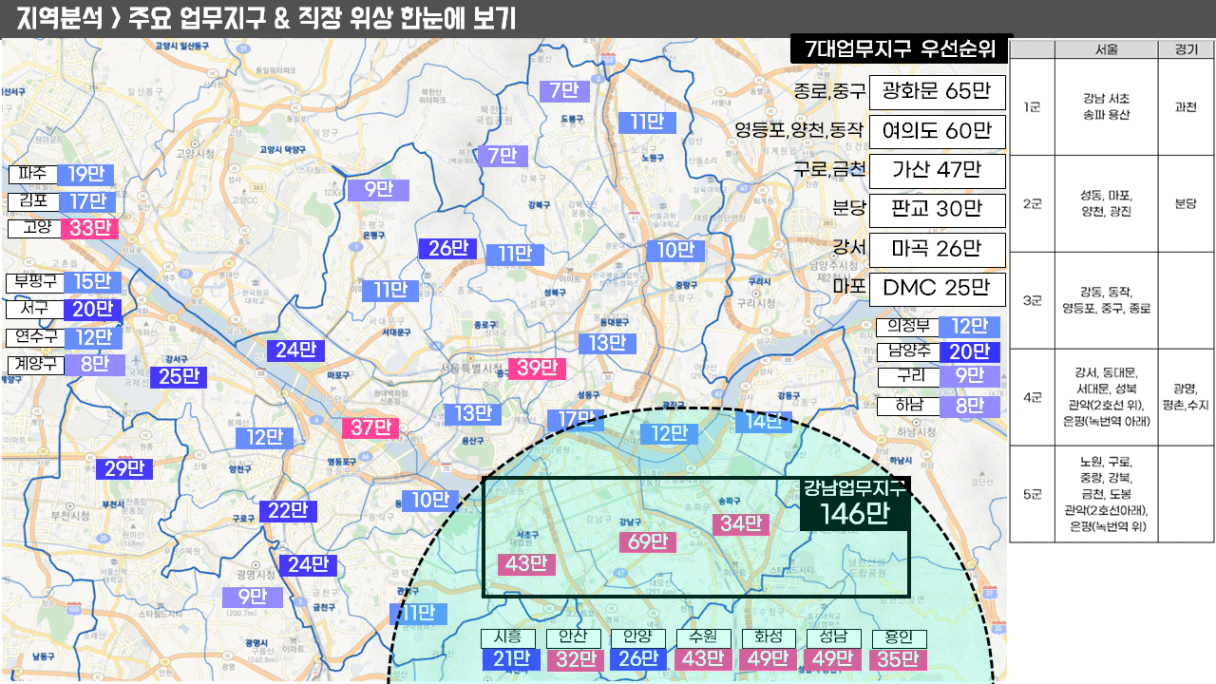This screenshot has height=684, width=1216.
Task: Select the 2군 row label
Action: coord(1033,204)
